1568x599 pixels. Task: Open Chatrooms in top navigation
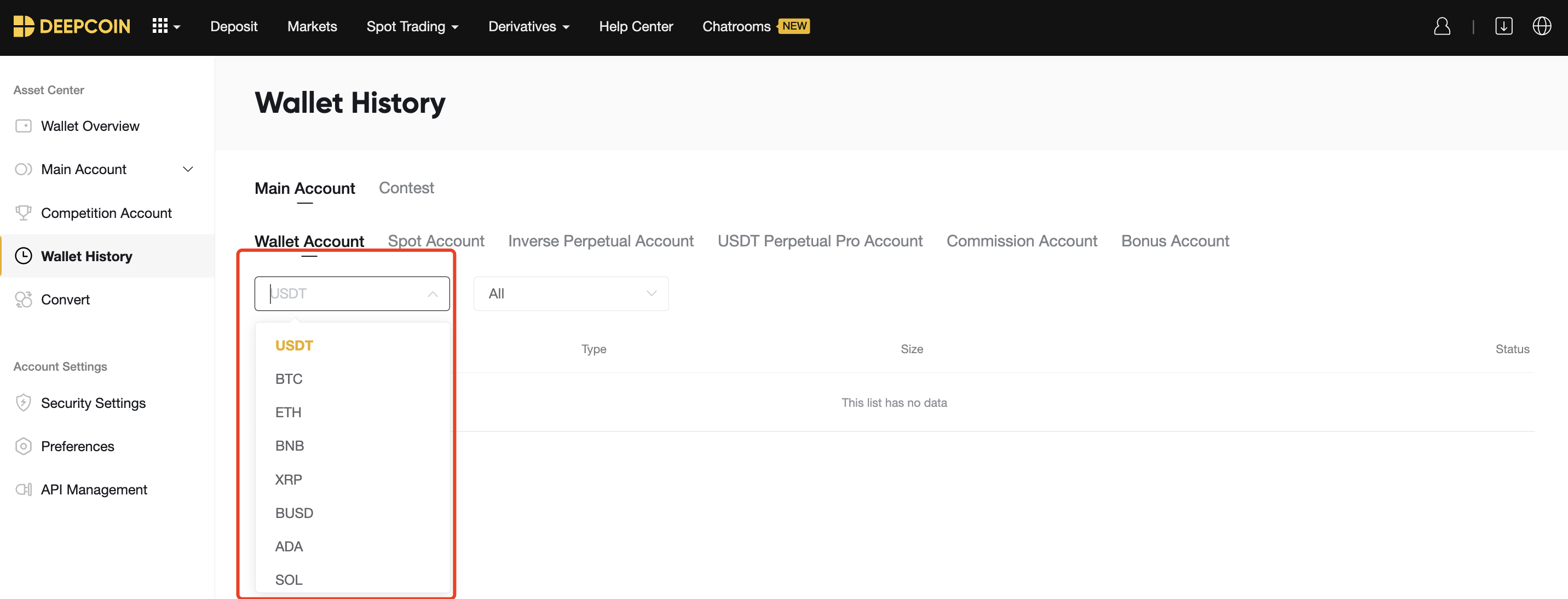[x=736, y=26]
